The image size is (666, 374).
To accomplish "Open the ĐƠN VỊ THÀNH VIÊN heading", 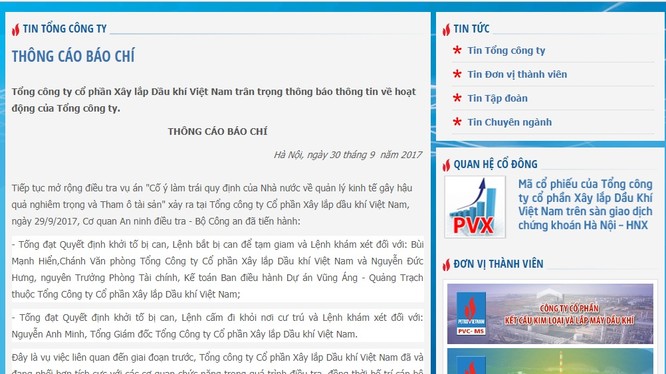I will click(498, 264).
